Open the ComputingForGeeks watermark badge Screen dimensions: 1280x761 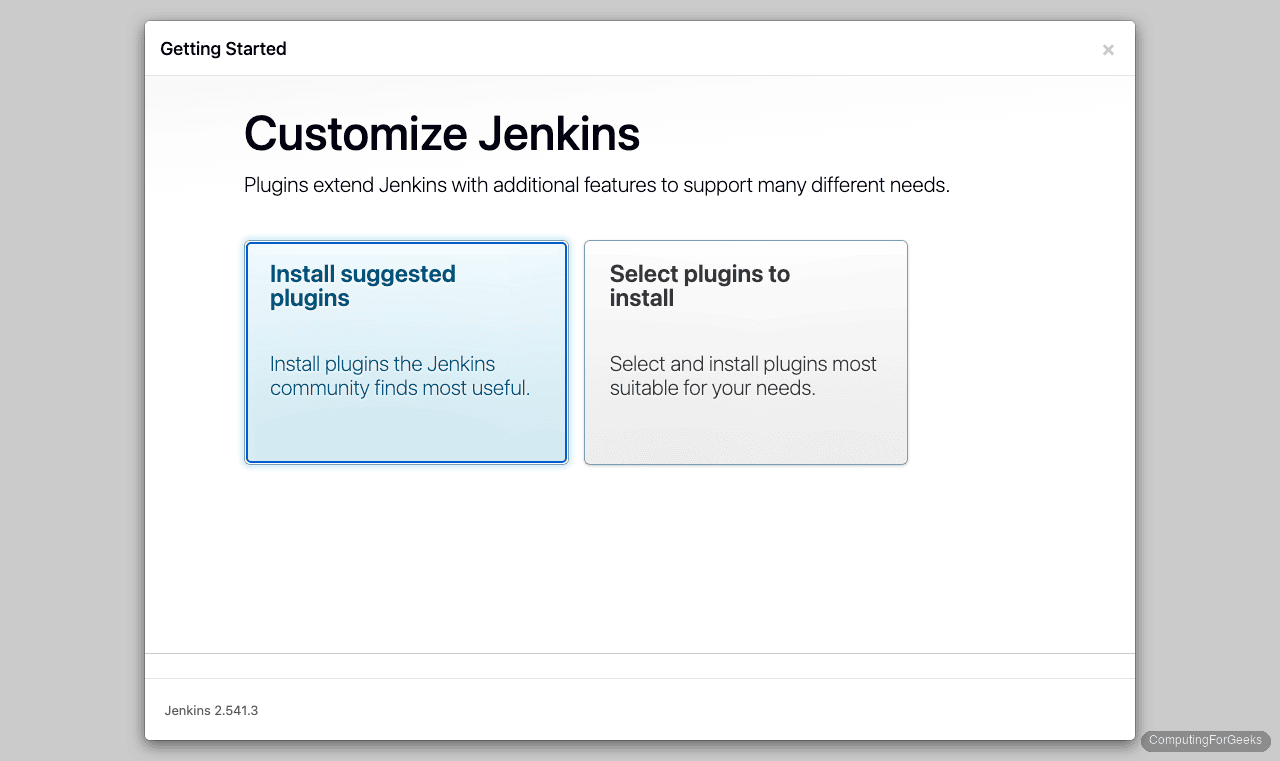(x=1204, y=741)
